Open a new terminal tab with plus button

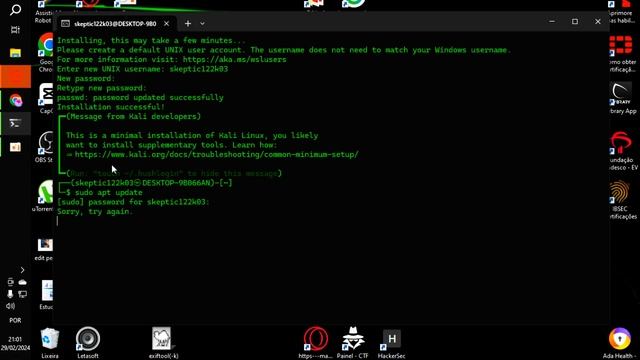point(188,24)
